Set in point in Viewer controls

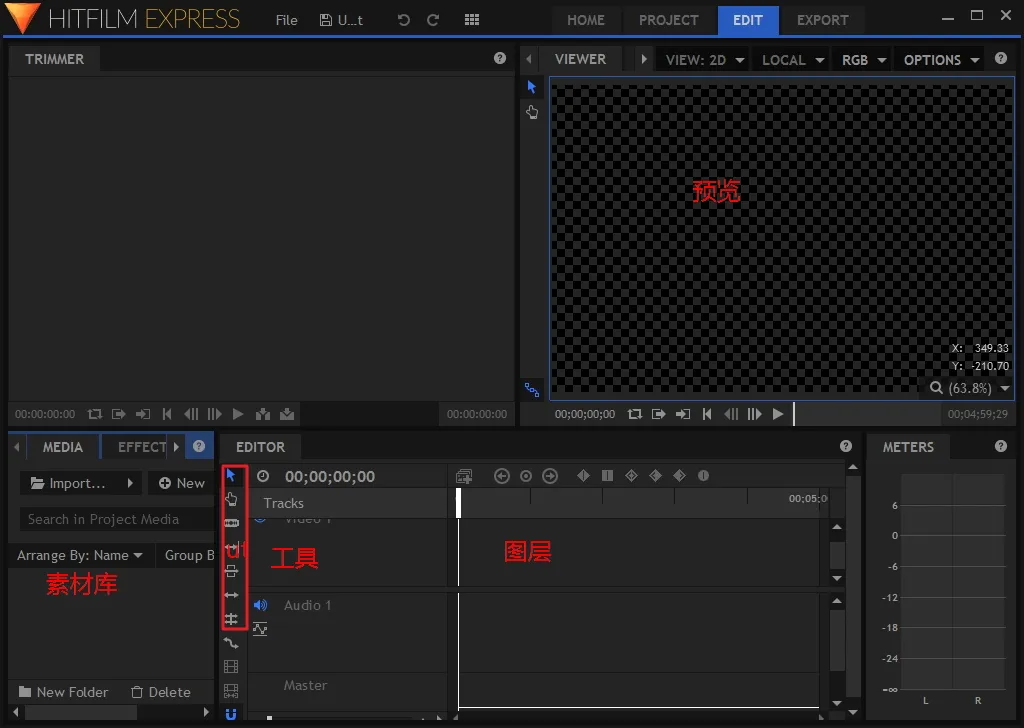[x=658, y=414]
